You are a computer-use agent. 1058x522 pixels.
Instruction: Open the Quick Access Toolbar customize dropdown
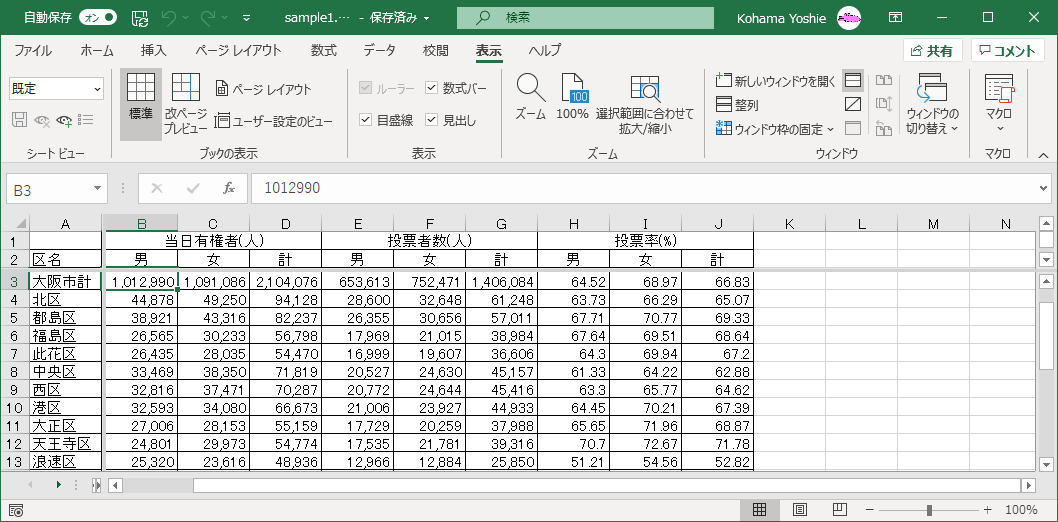246,18
